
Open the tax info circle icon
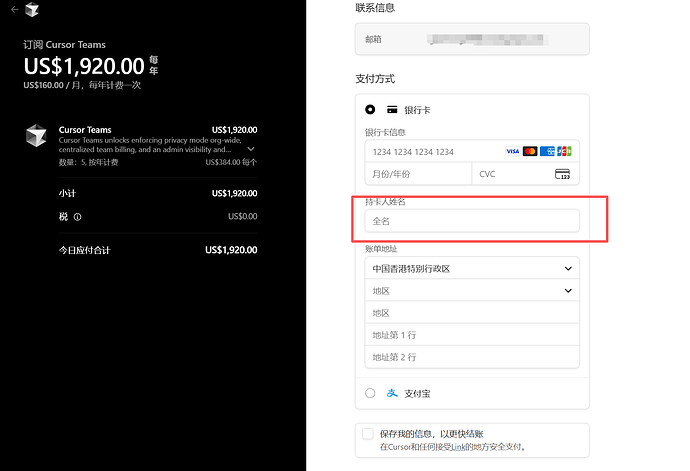77,217
